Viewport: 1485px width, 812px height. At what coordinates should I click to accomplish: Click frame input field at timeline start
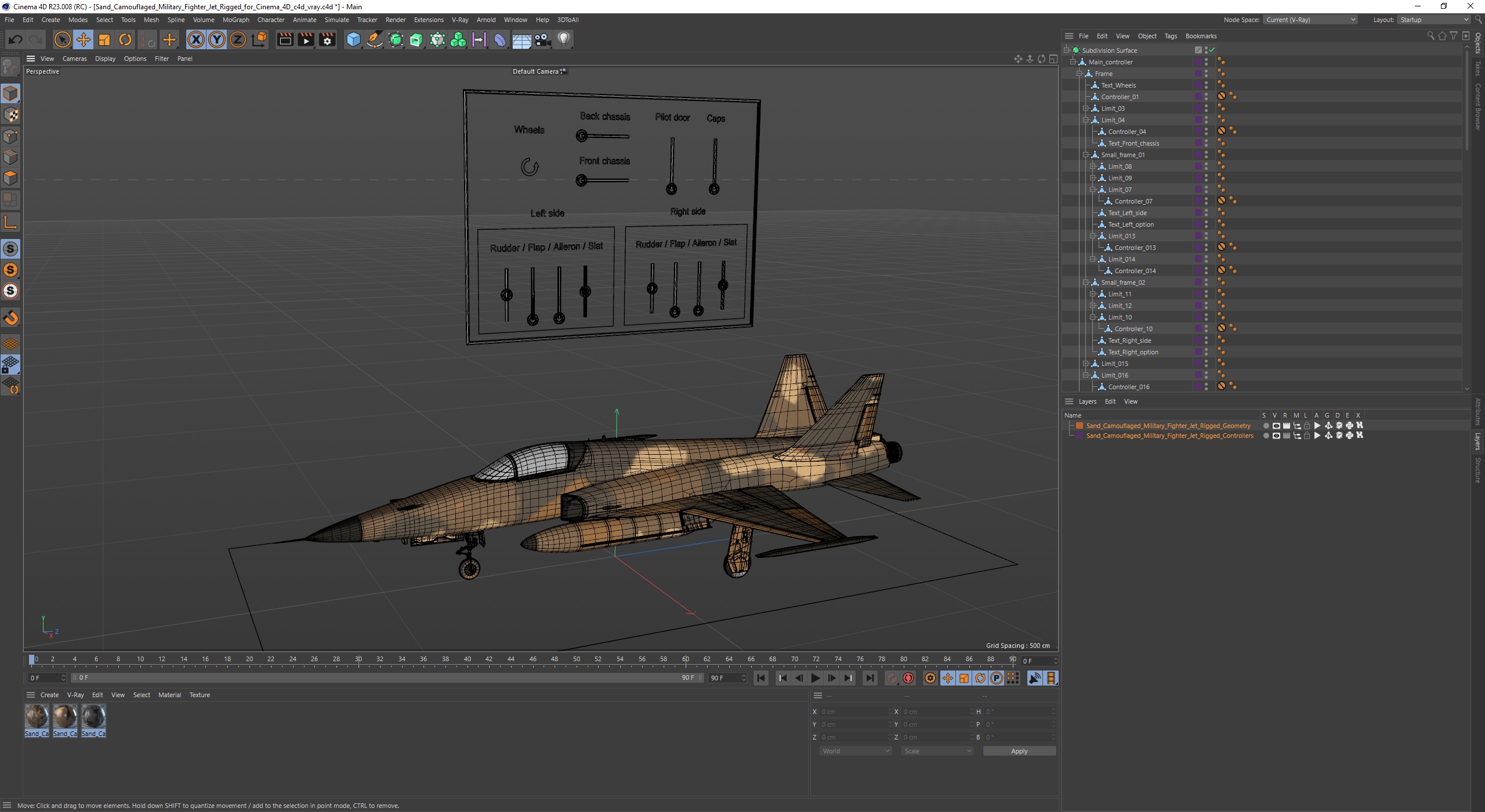(x=47, y=678)
